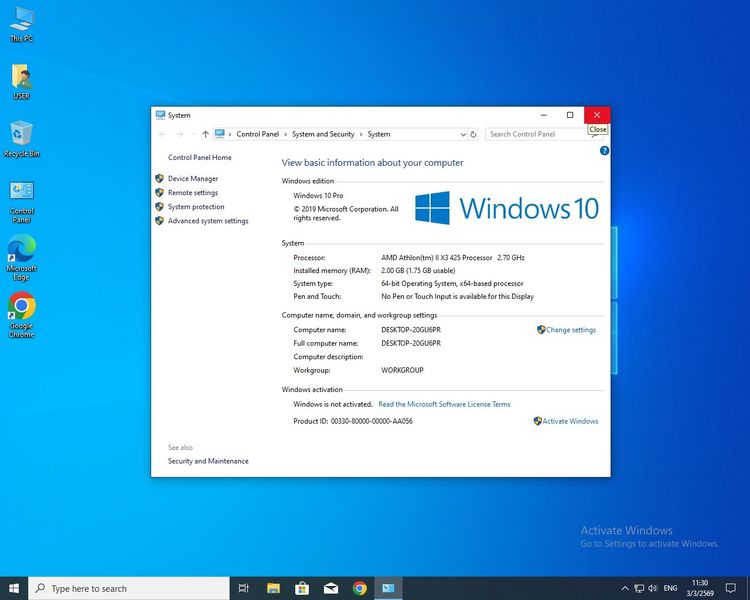Close the System window
750x600 pixels.
pyautogui.click(x=597, y=115)
